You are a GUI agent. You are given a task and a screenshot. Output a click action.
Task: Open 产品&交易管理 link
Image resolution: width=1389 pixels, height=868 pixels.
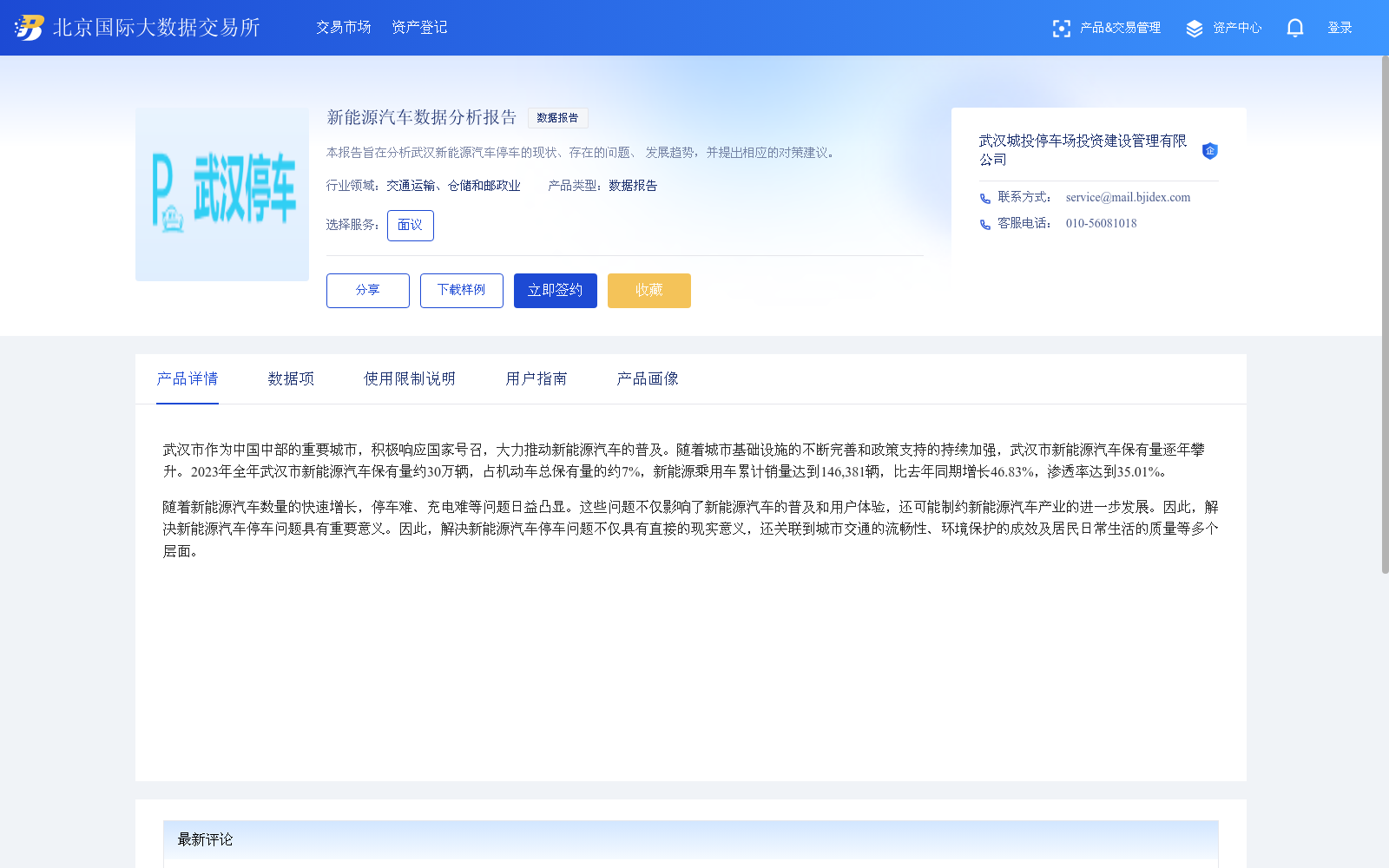click(x=1120, y=28)
